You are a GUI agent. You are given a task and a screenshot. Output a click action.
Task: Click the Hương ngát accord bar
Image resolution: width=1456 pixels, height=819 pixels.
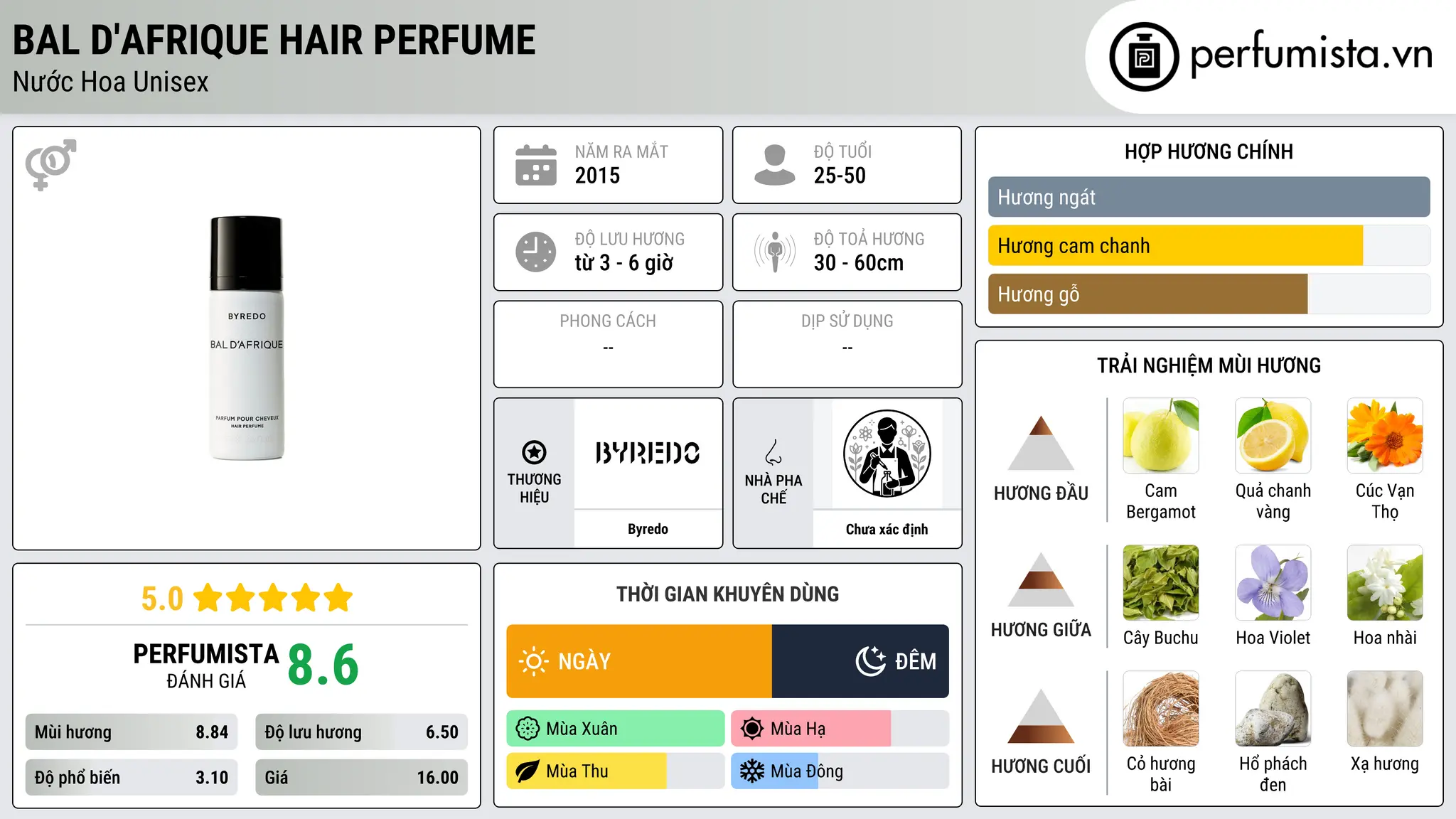(1209, 197)
